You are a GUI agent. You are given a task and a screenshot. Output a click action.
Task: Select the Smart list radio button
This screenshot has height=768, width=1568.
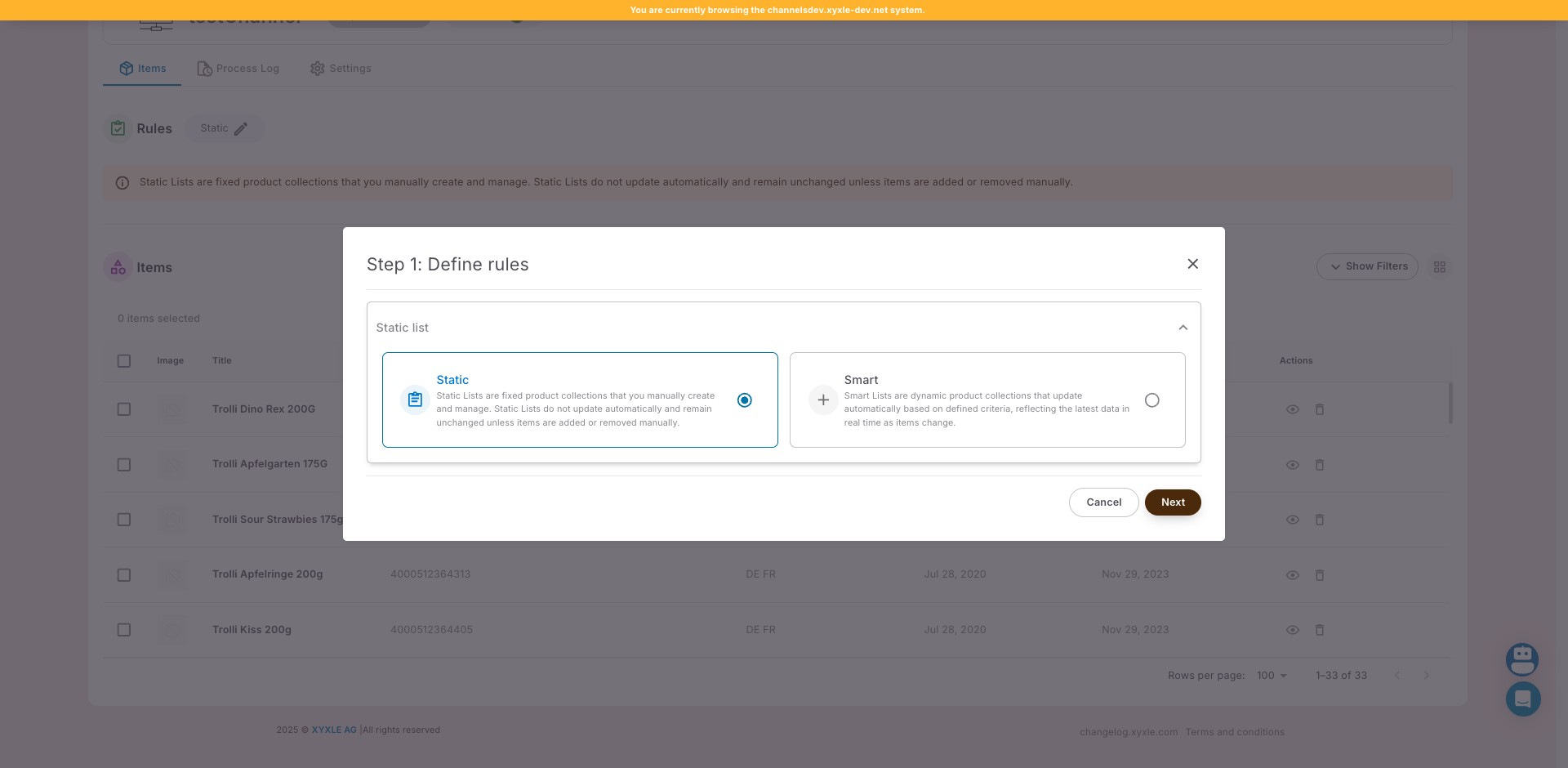pos(1151,400)
